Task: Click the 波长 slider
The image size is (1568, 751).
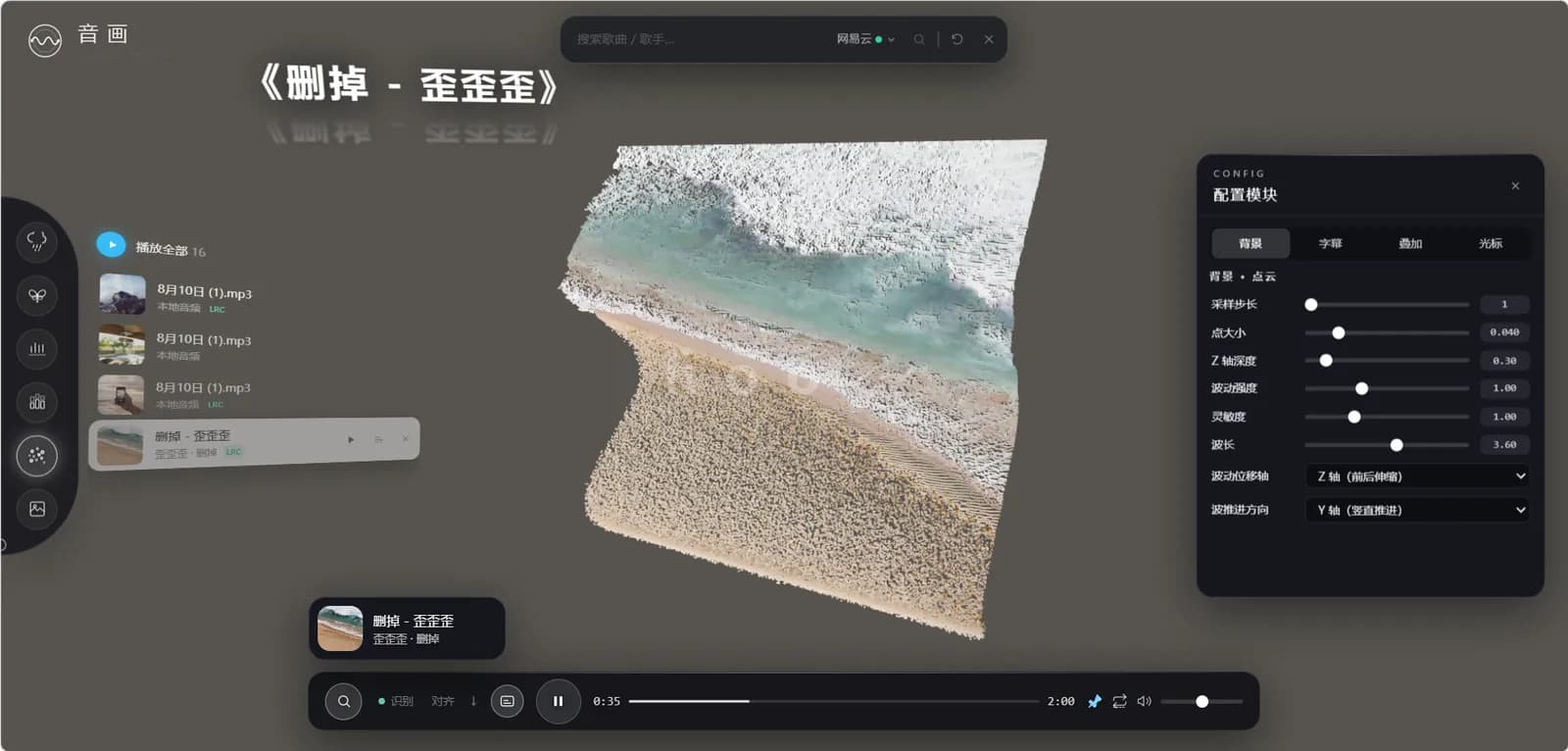Action: click(1387, 445)
